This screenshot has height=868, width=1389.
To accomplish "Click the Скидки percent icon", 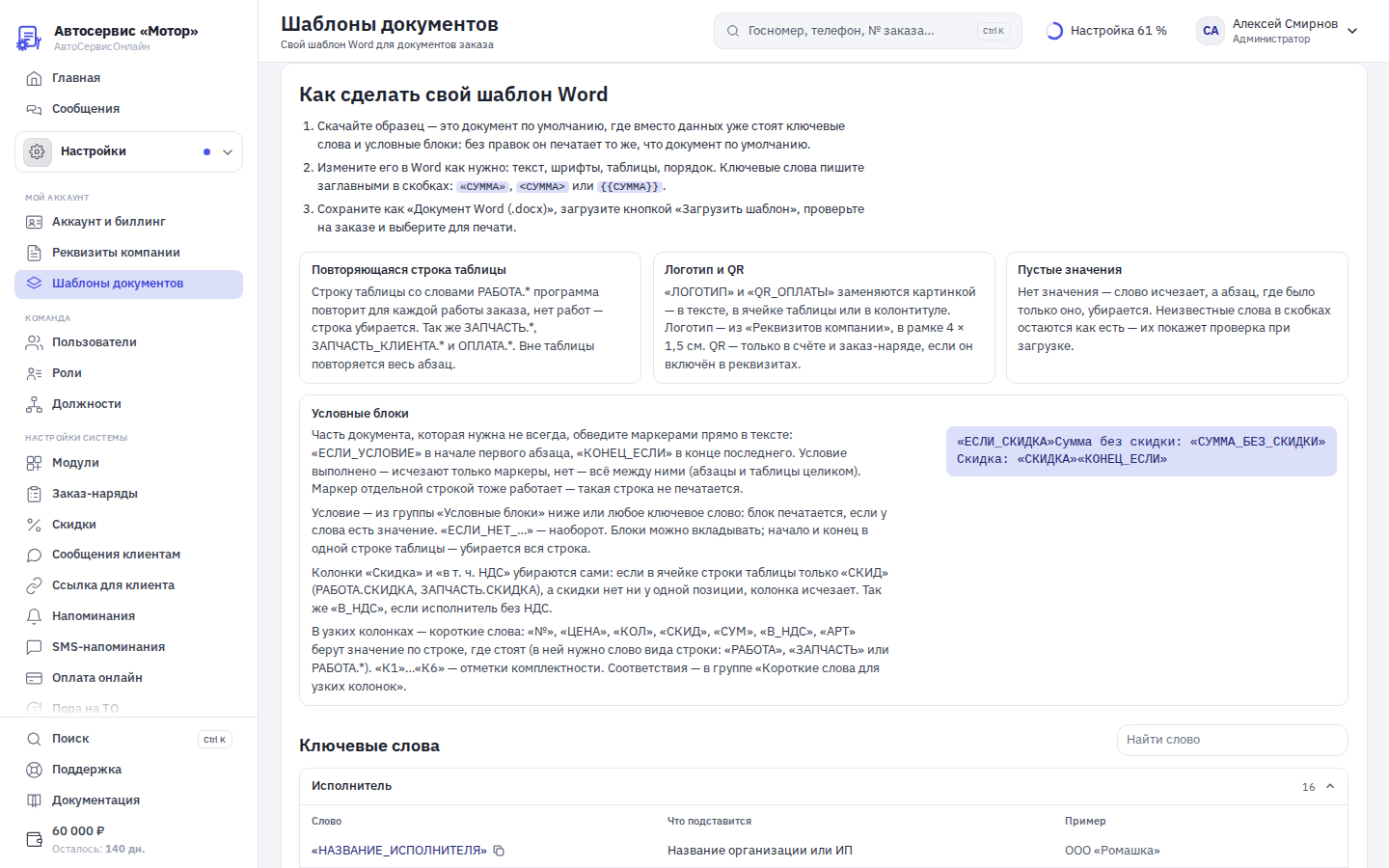I will 34,525.
